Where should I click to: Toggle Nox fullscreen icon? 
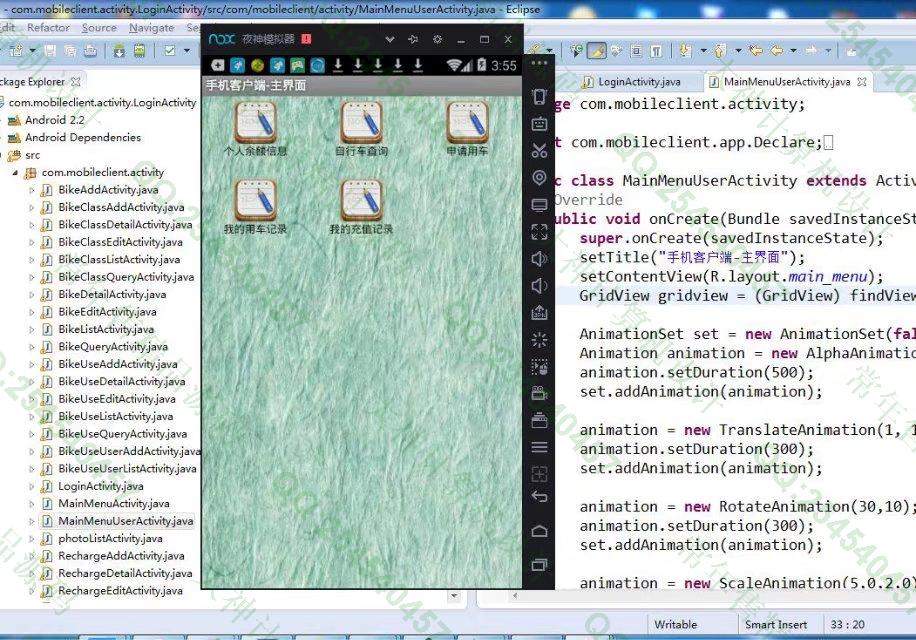pos(539,232)
